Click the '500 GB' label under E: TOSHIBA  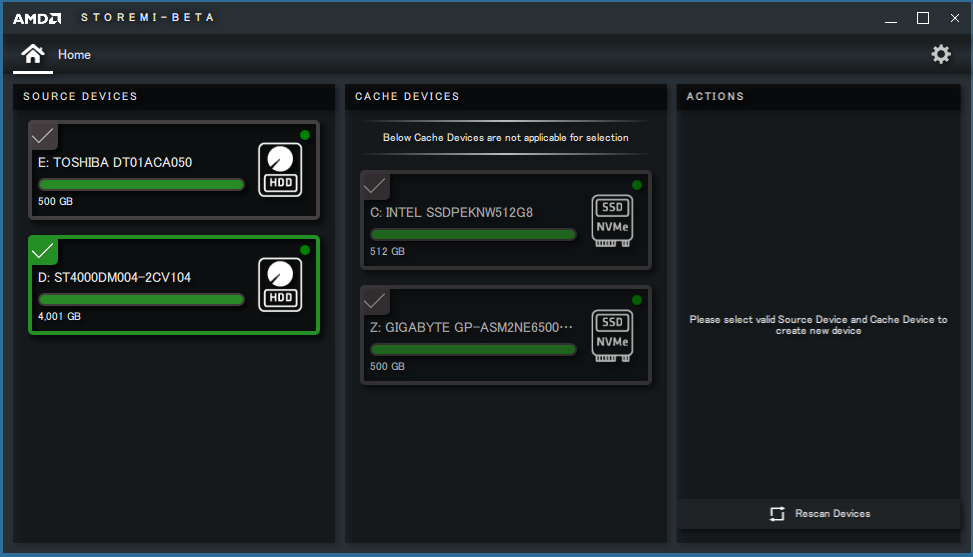(x=55, y=202)
